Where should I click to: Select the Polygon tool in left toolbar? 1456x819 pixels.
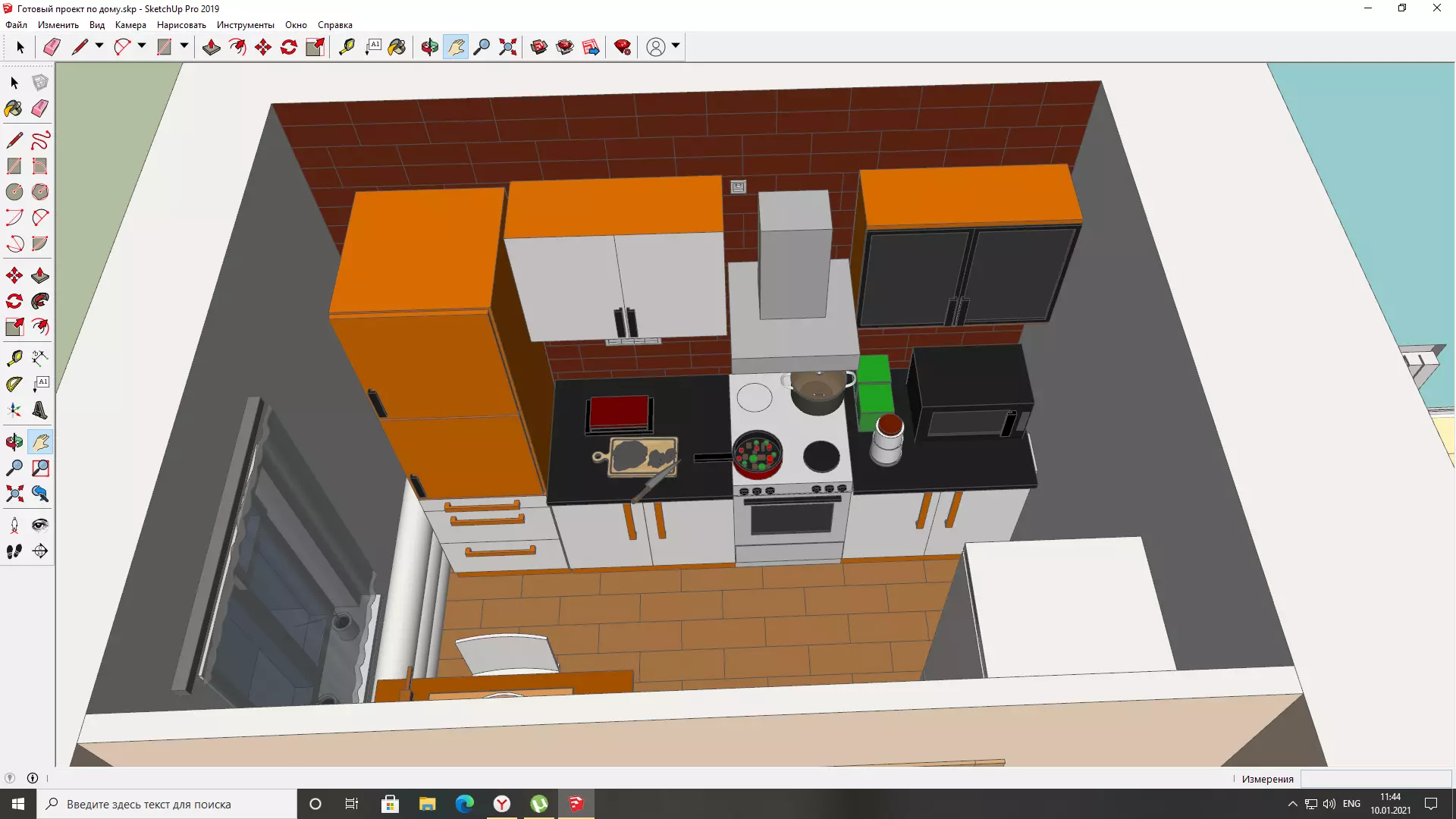40,192
